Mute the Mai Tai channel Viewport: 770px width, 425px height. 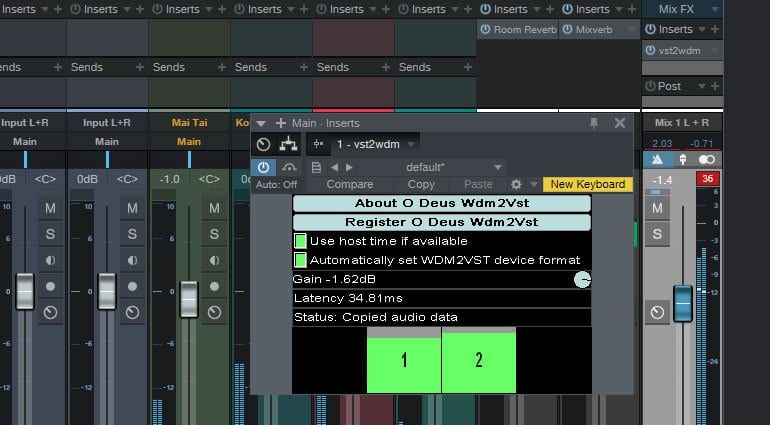pyautogui.click(x=214, y=208)
